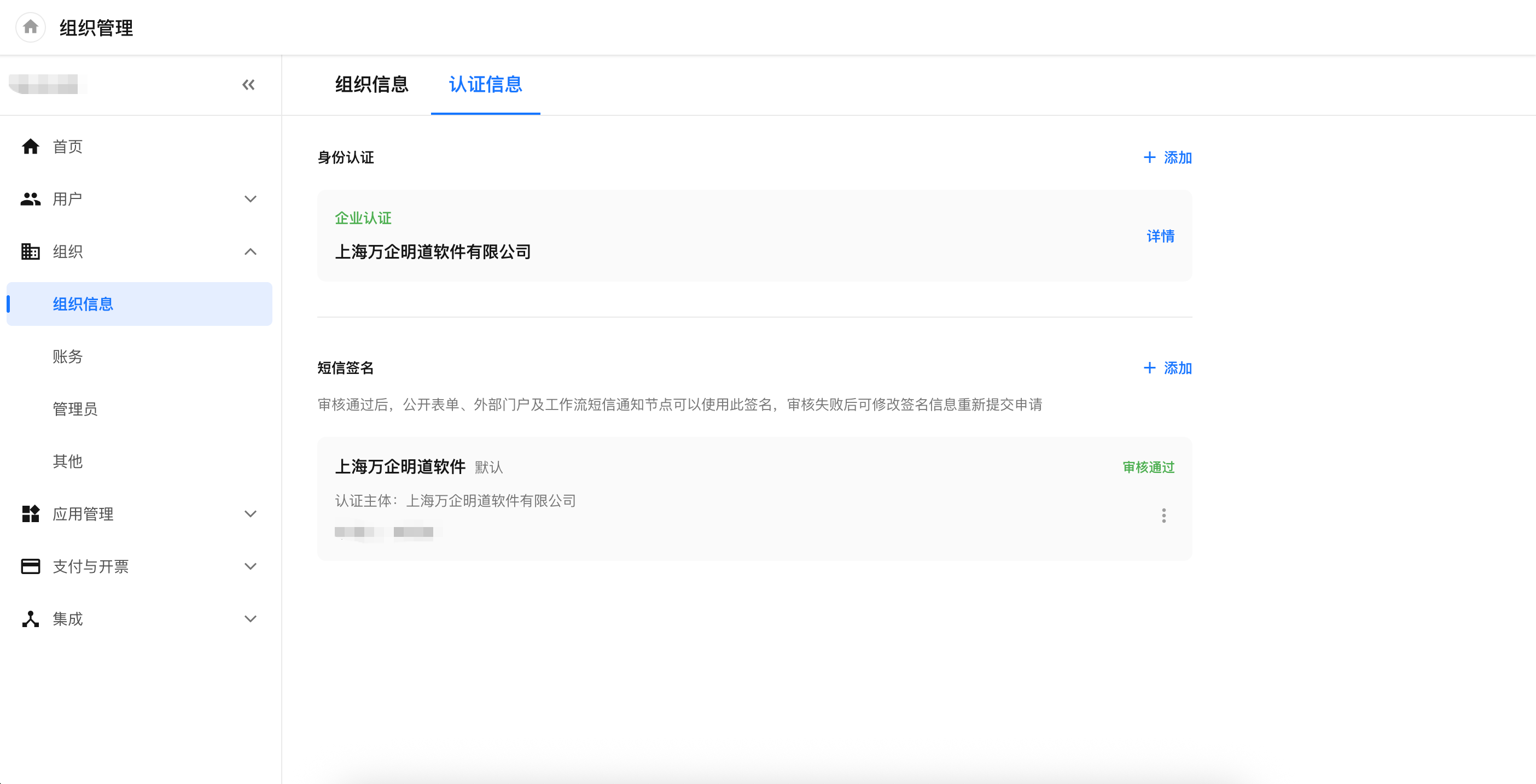Screen dimensions: 1536x784
Task: Click the home icon in header
Action: click(31, 27)
